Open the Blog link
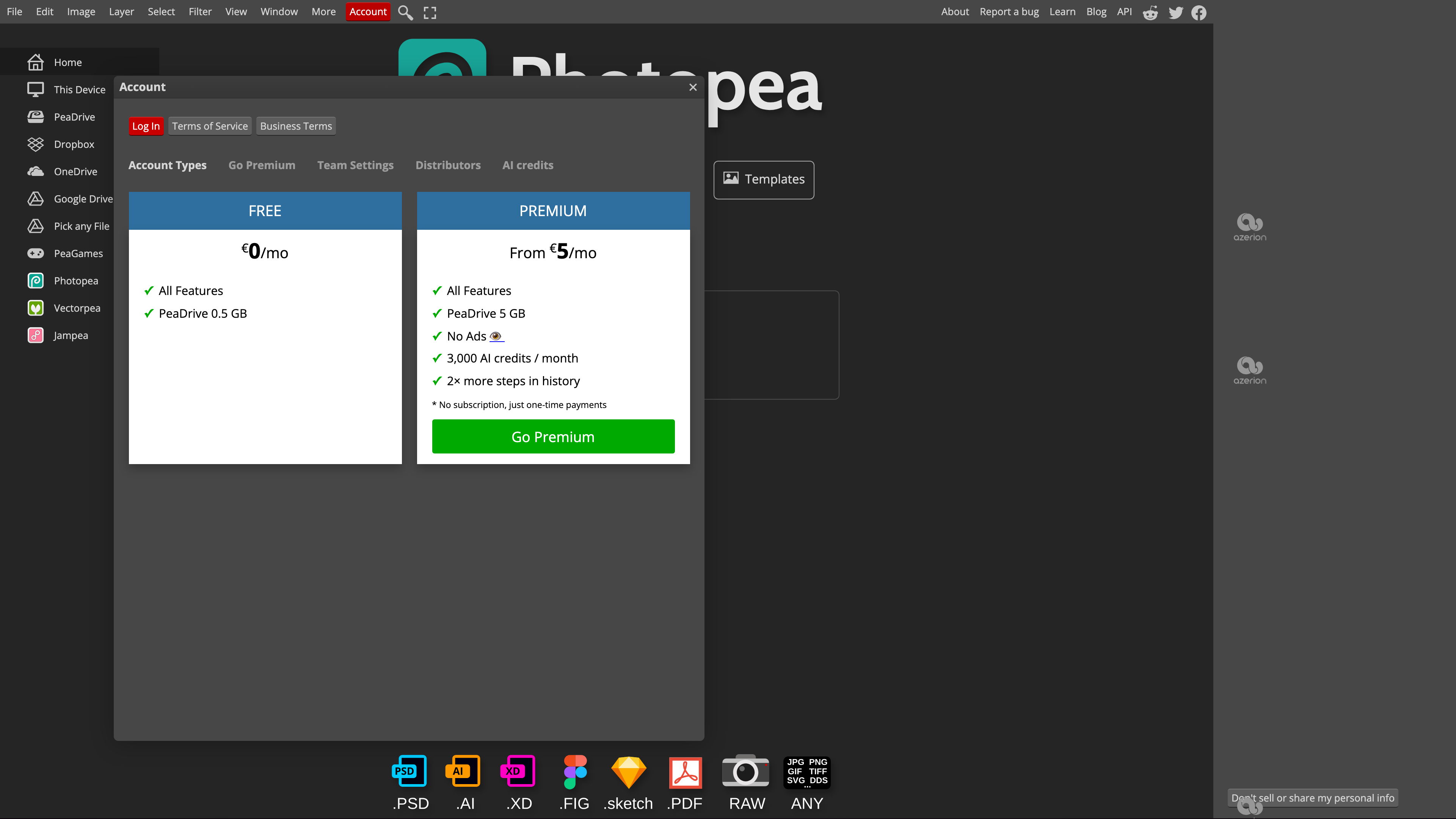 [x=1097, y=12]
